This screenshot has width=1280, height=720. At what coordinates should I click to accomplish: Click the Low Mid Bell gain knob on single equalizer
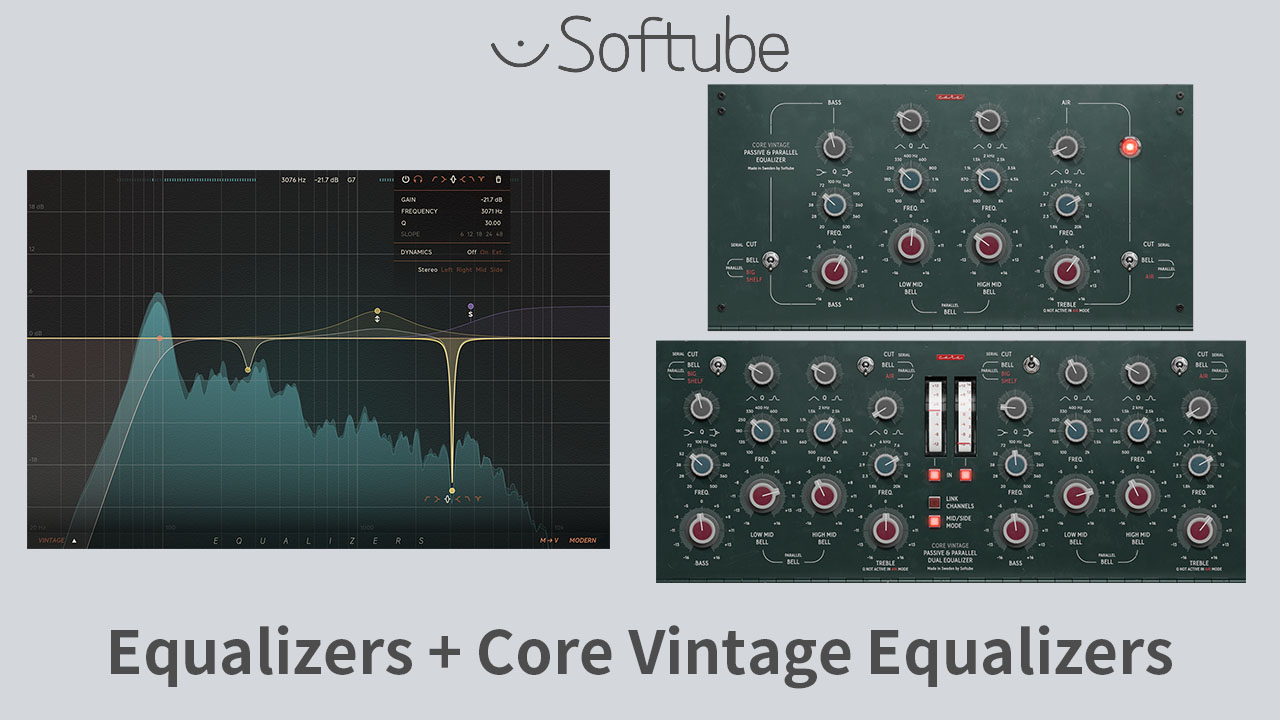910,245
